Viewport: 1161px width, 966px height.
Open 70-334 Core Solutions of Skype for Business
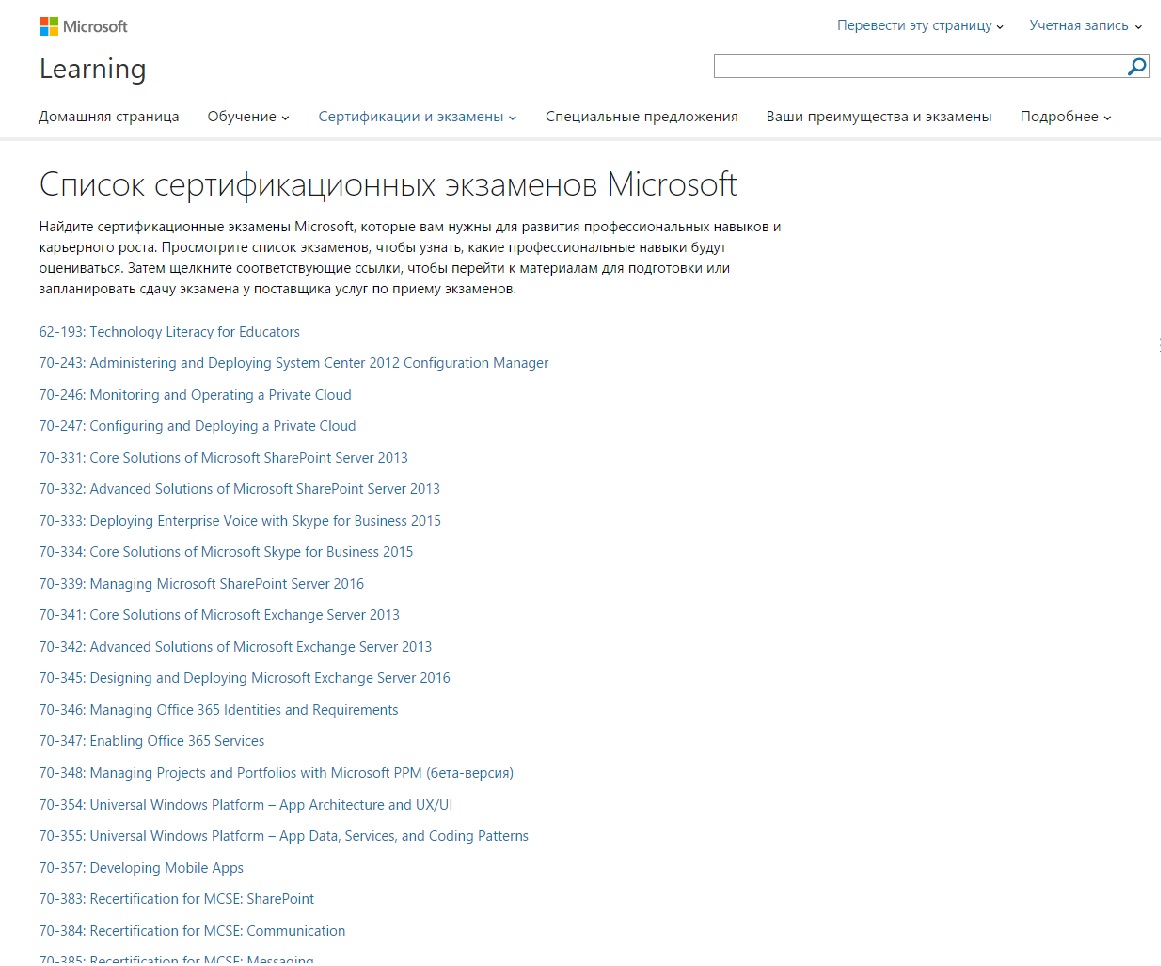pos(226,551)
